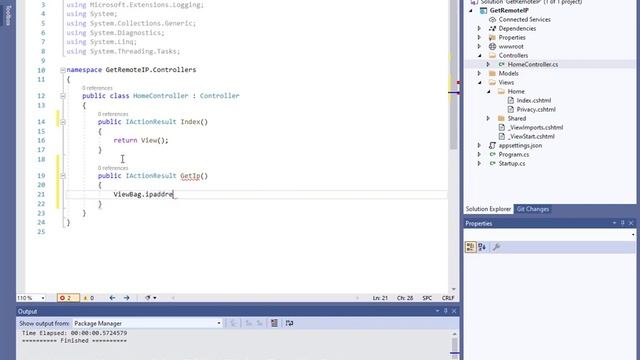Collapse the Index method at line 14
Image resolution: width=640 pixels, height=360 pixels.
tap(63, 122)
